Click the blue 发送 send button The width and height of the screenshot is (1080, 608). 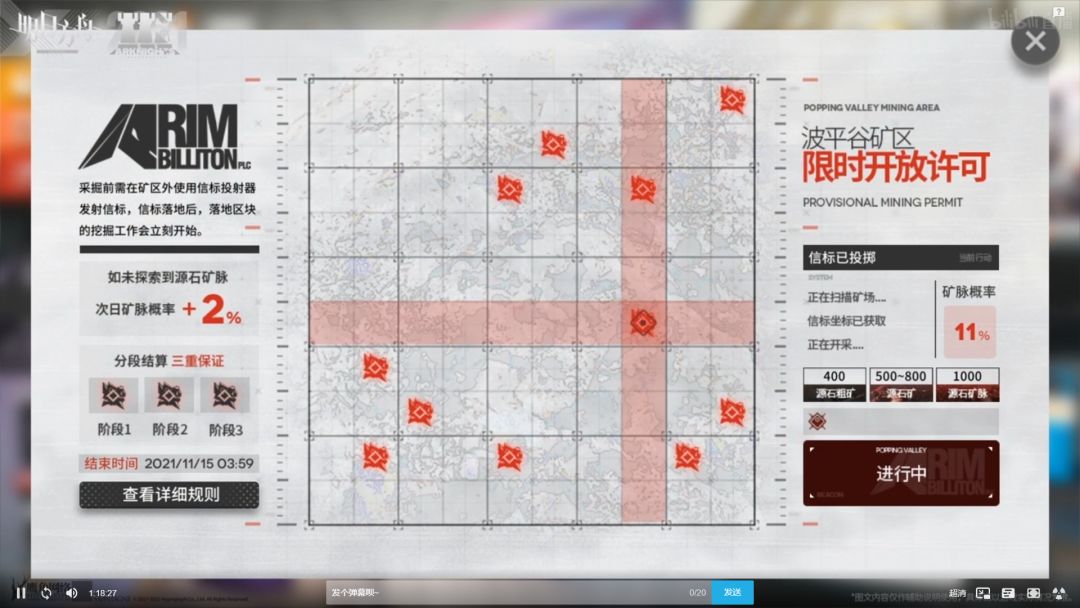tap(732, 592)
